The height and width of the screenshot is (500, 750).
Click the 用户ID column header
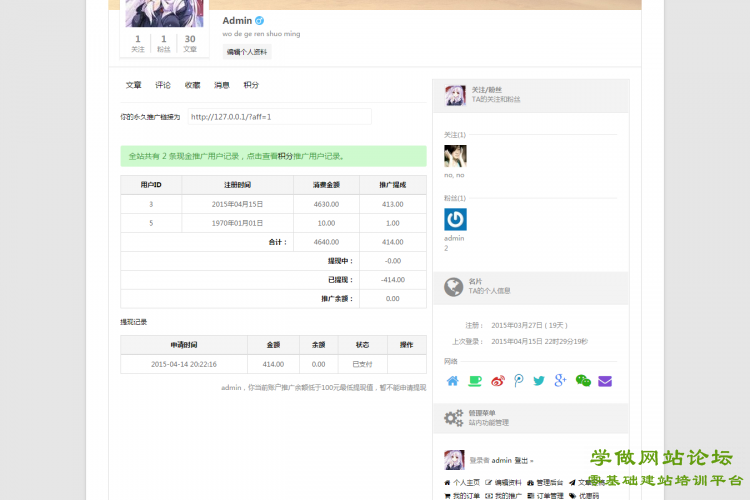coord(151,185)
